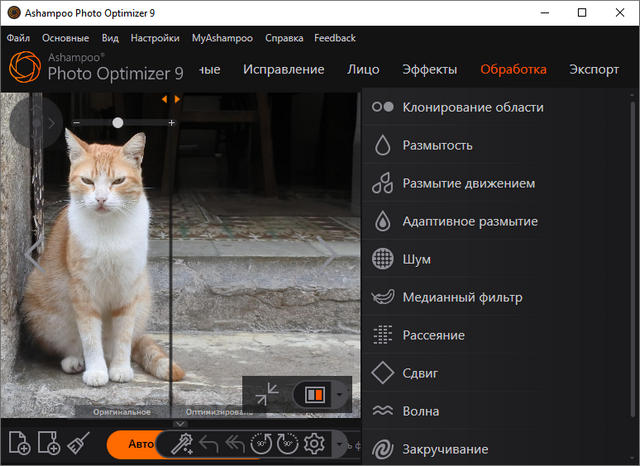
Task: Toggle the split before/after view button
Action: (313, 394)
